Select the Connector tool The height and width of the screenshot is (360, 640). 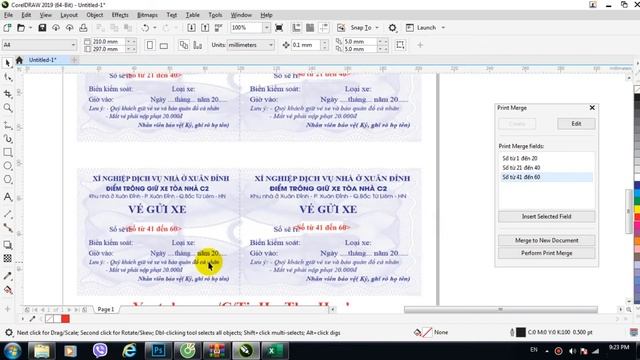pyautogui.click(x=7, y=227)
